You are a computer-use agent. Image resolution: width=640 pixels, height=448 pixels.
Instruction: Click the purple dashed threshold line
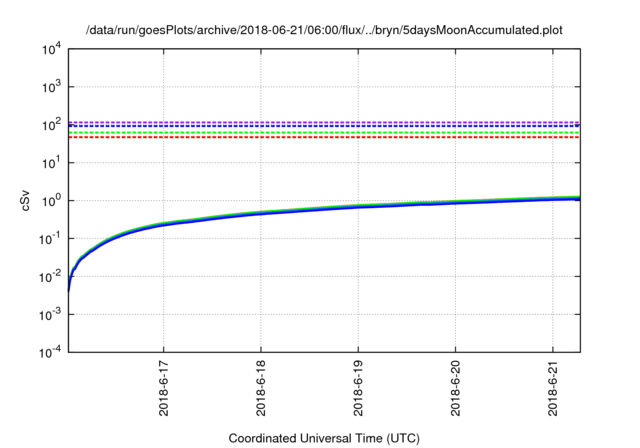324,122
